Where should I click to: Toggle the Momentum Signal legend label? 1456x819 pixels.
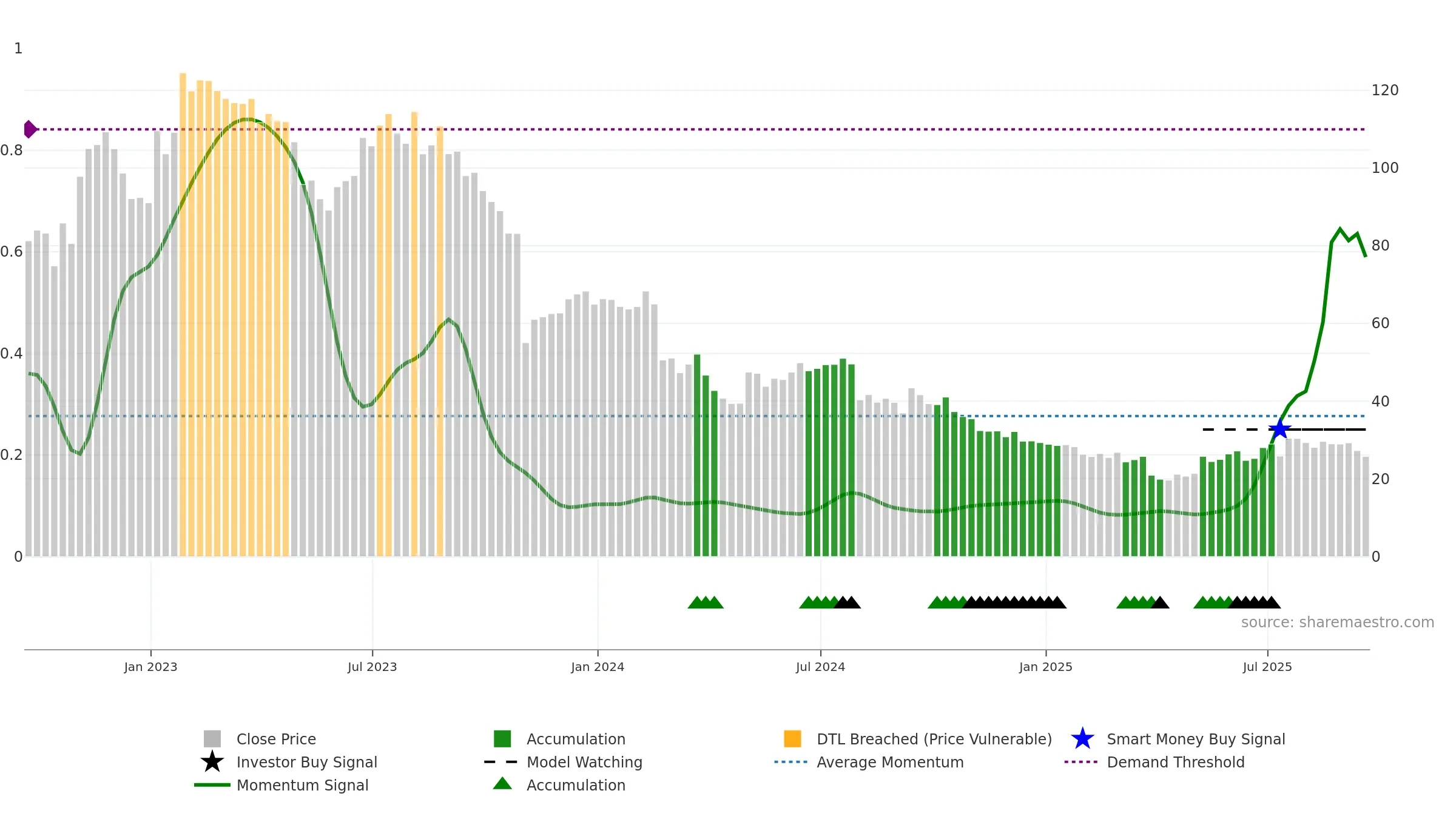[303, 785]
